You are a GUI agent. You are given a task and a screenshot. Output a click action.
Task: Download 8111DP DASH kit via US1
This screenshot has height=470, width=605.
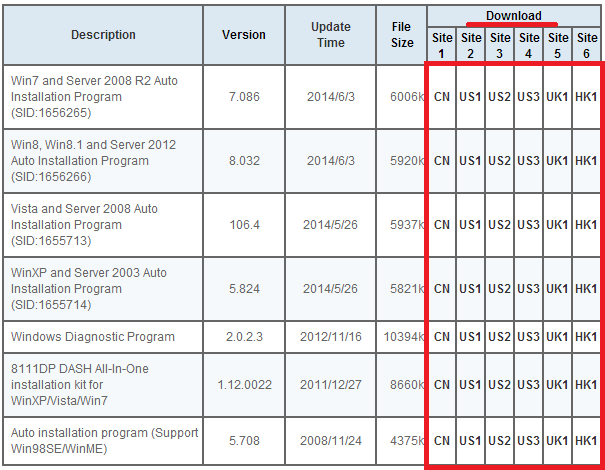pyautogui.click(x=470, y=385)
